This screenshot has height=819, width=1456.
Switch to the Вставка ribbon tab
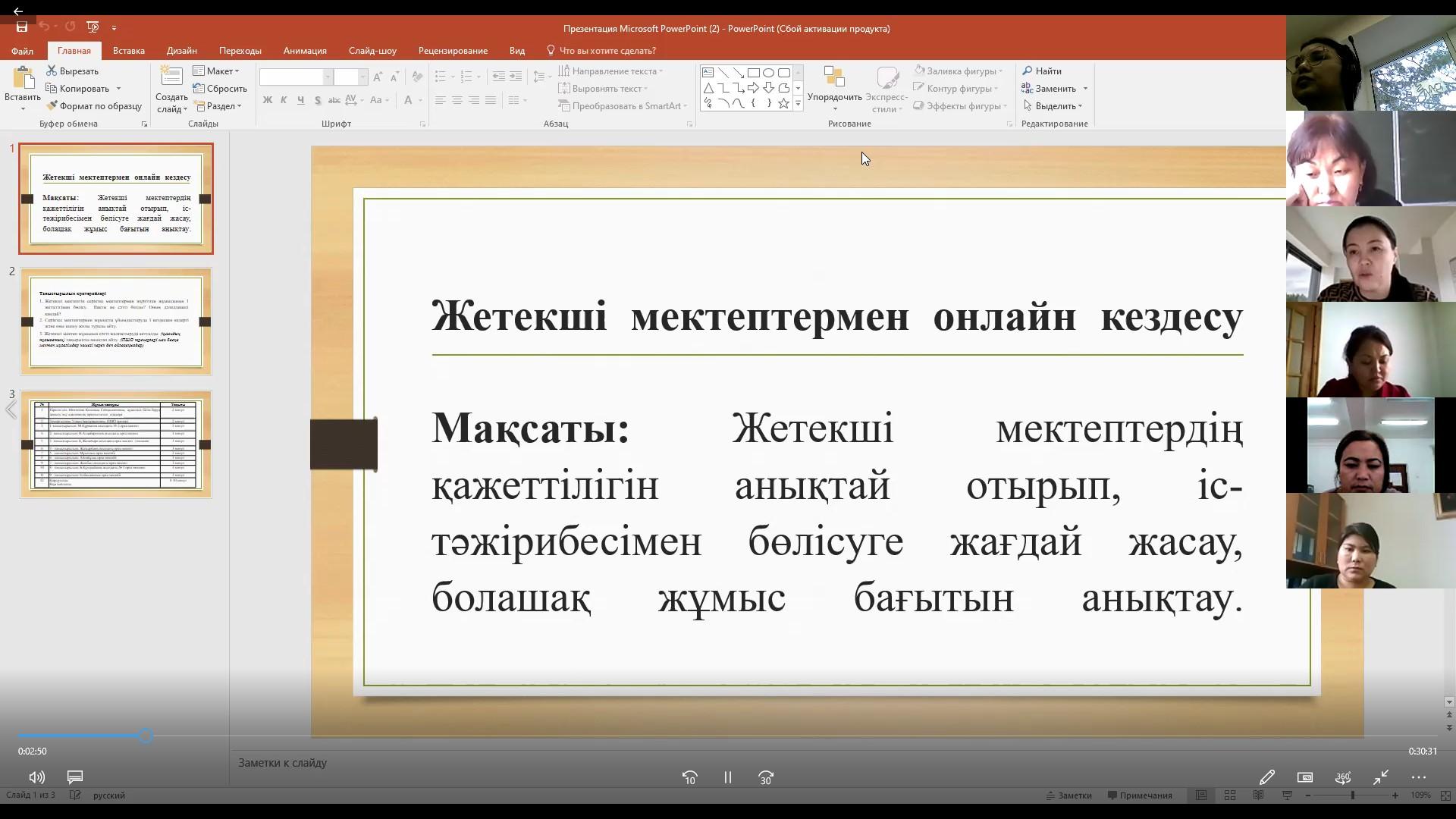[129, 51]
